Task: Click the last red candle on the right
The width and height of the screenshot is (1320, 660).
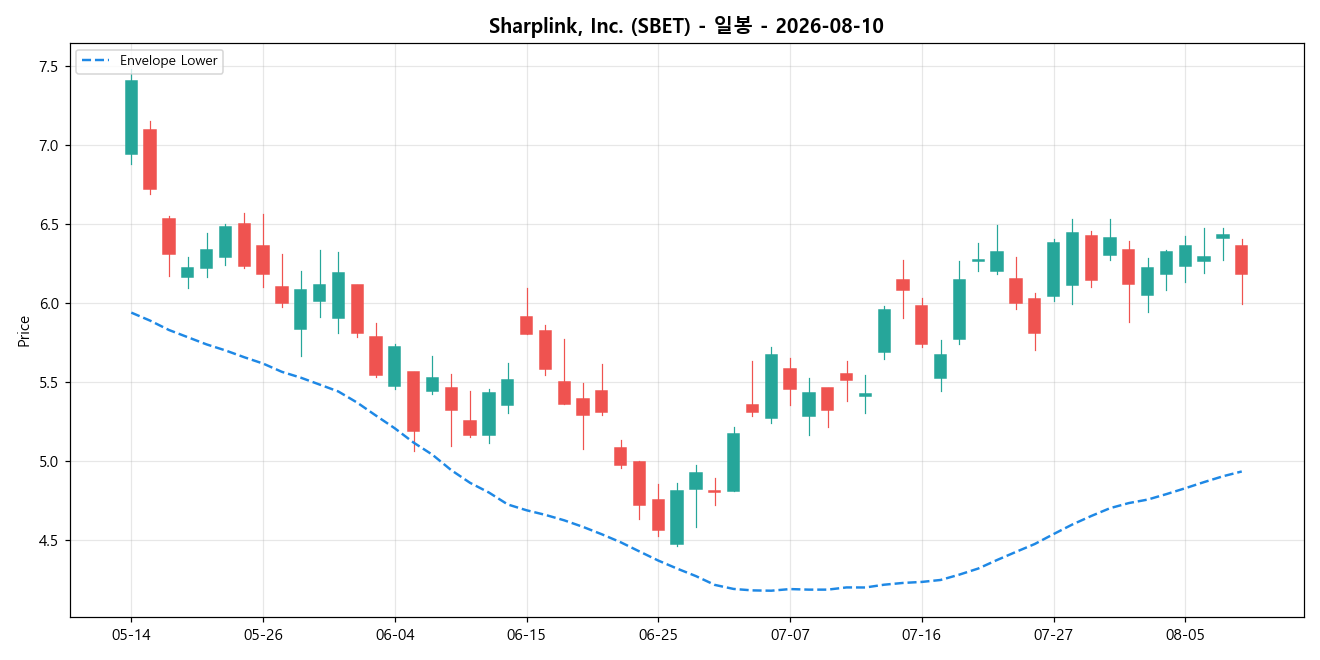Action: click(x=1241, y=260)
